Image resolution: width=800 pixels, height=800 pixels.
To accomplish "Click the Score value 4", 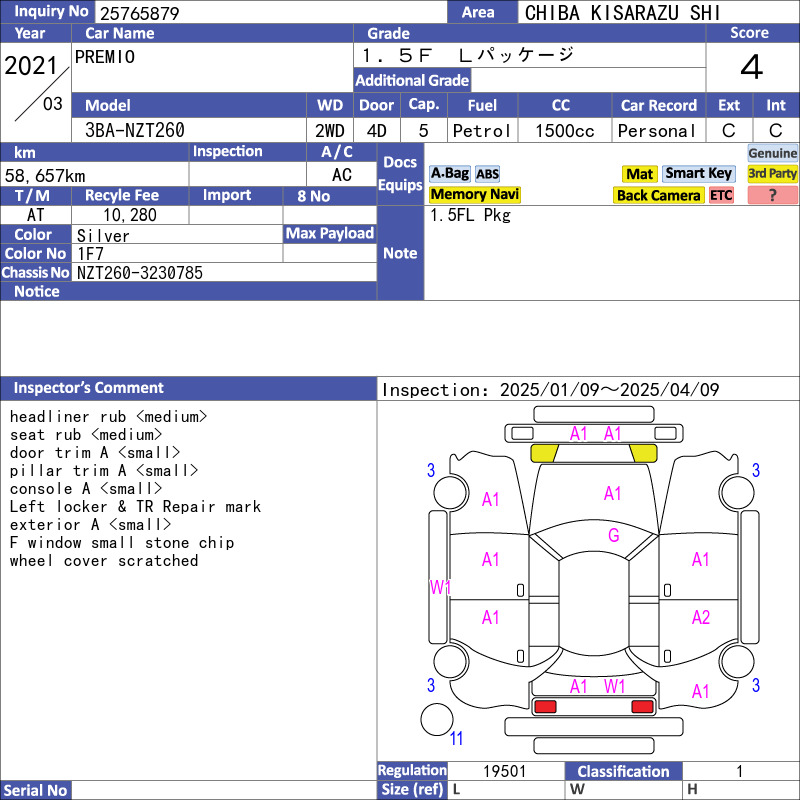I will (751, 67).
